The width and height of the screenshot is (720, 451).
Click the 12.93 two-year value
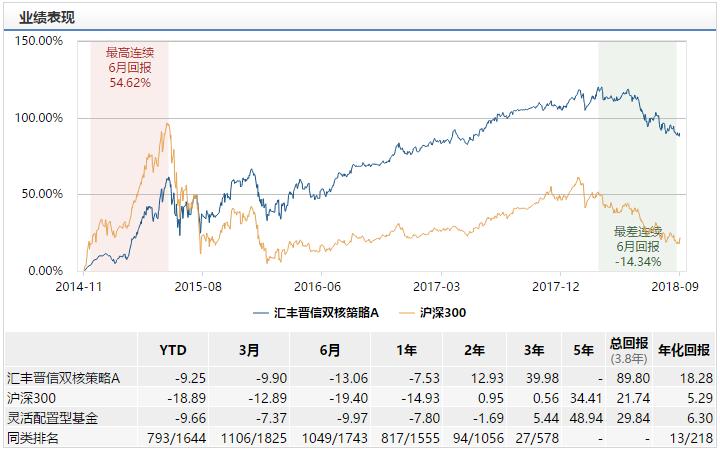point(487,378)
